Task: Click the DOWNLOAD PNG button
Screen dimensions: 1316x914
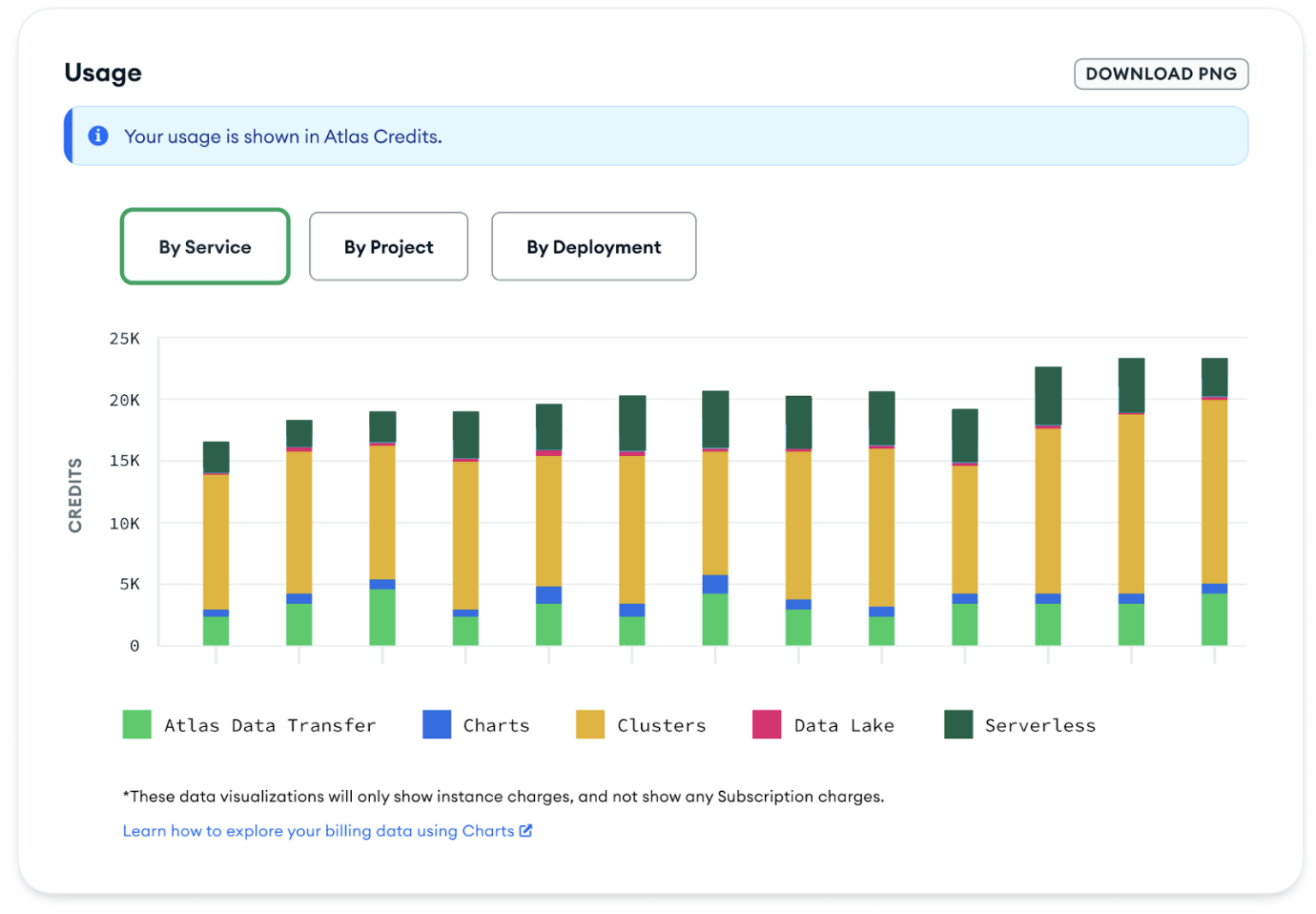Action: [x=1161, y=73]
